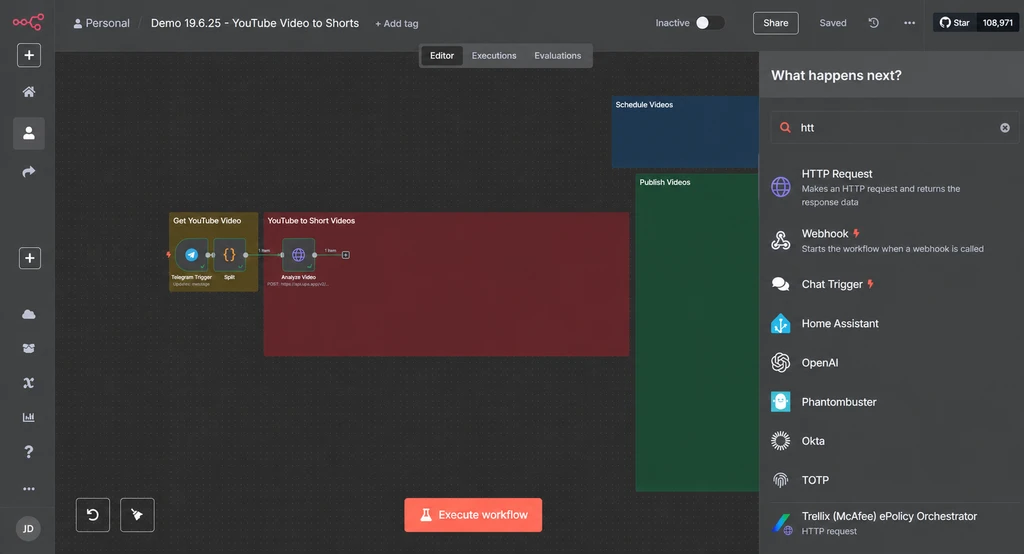Image resolution: width=1024 pixels, height=554 pixels.
Task: Click the workflow title Demo 19.6.25
Action: tap(255, 23)
